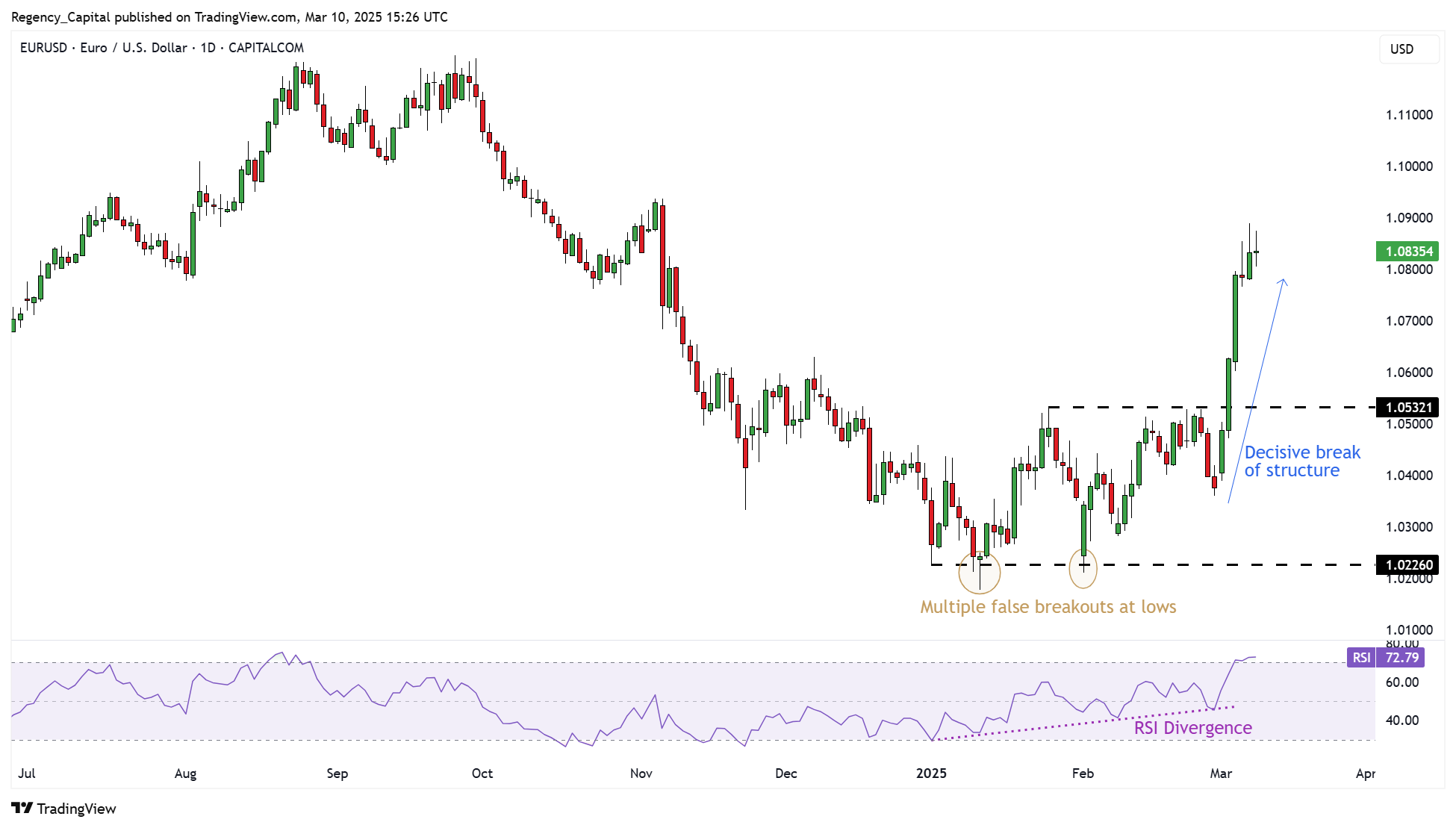Click the 1.06000 price axis label

click(x=1409, y=373)
